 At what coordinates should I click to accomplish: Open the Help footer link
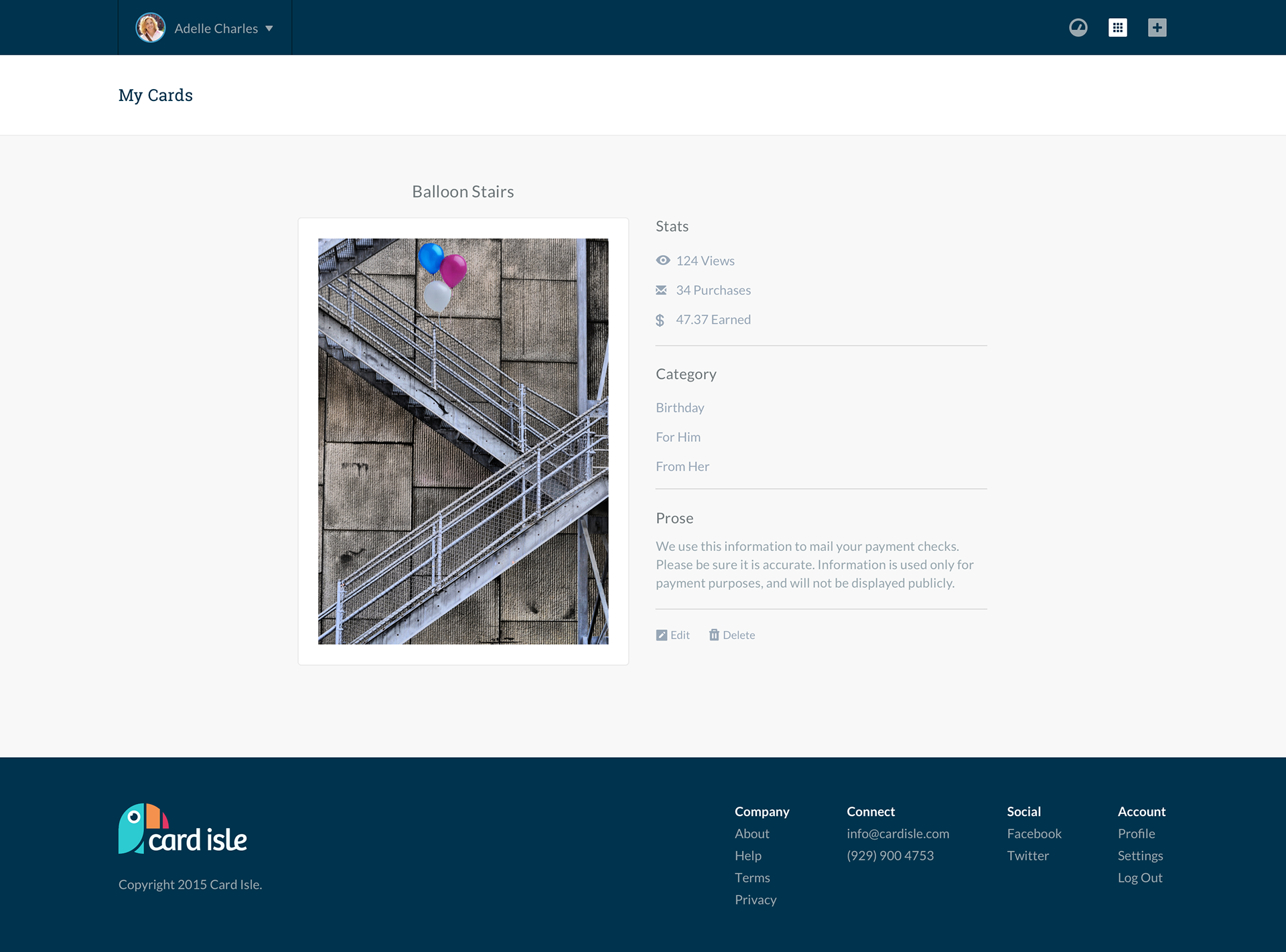click(747, 856)
